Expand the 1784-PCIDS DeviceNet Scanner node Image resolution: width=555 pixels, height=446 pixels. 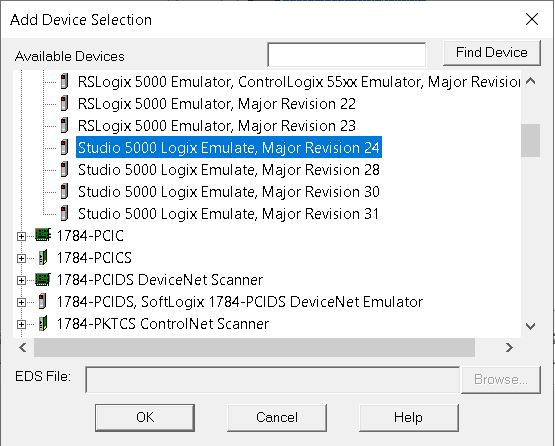[x=21, y=280]
